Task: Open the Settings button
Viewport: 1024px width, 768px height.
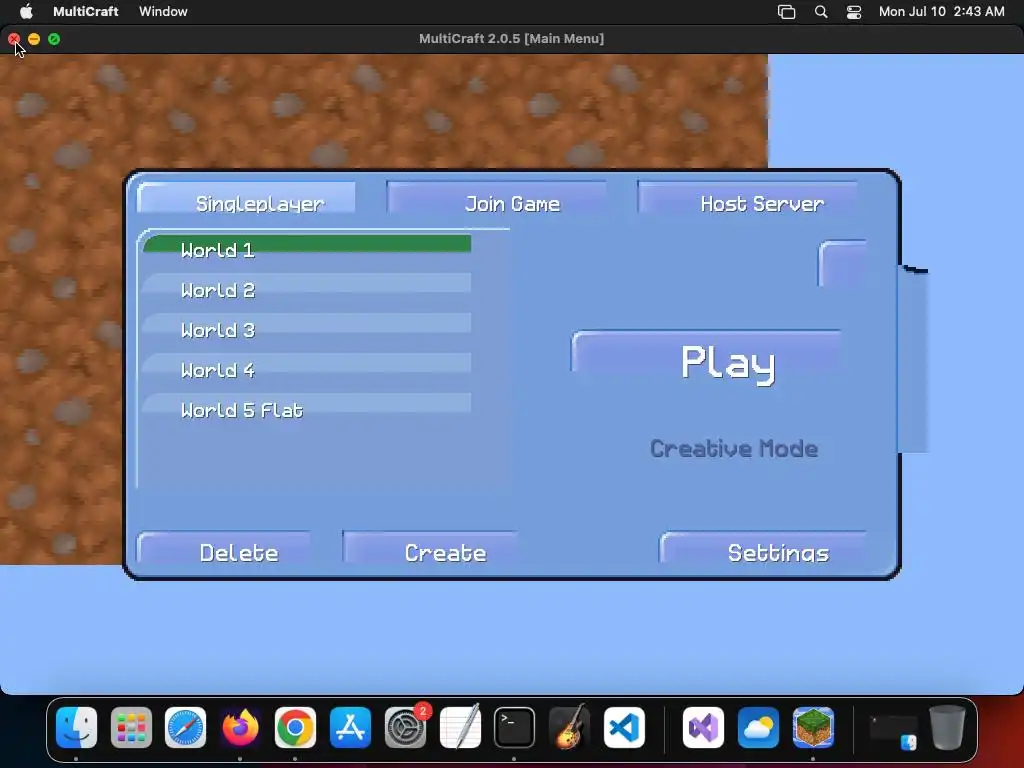Action: click(x=763, y=549)
